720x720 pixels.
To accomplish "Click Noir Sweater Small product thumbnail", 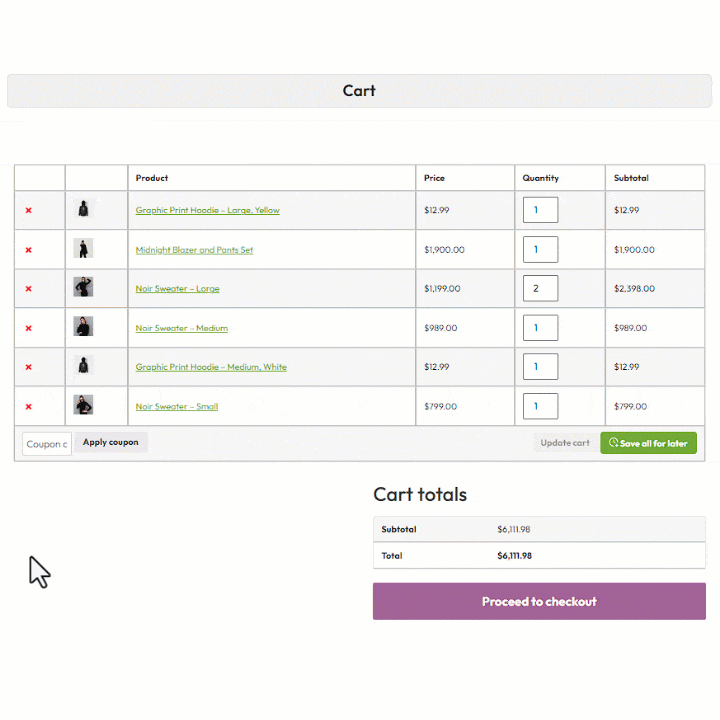I will (x=83, y=406).
